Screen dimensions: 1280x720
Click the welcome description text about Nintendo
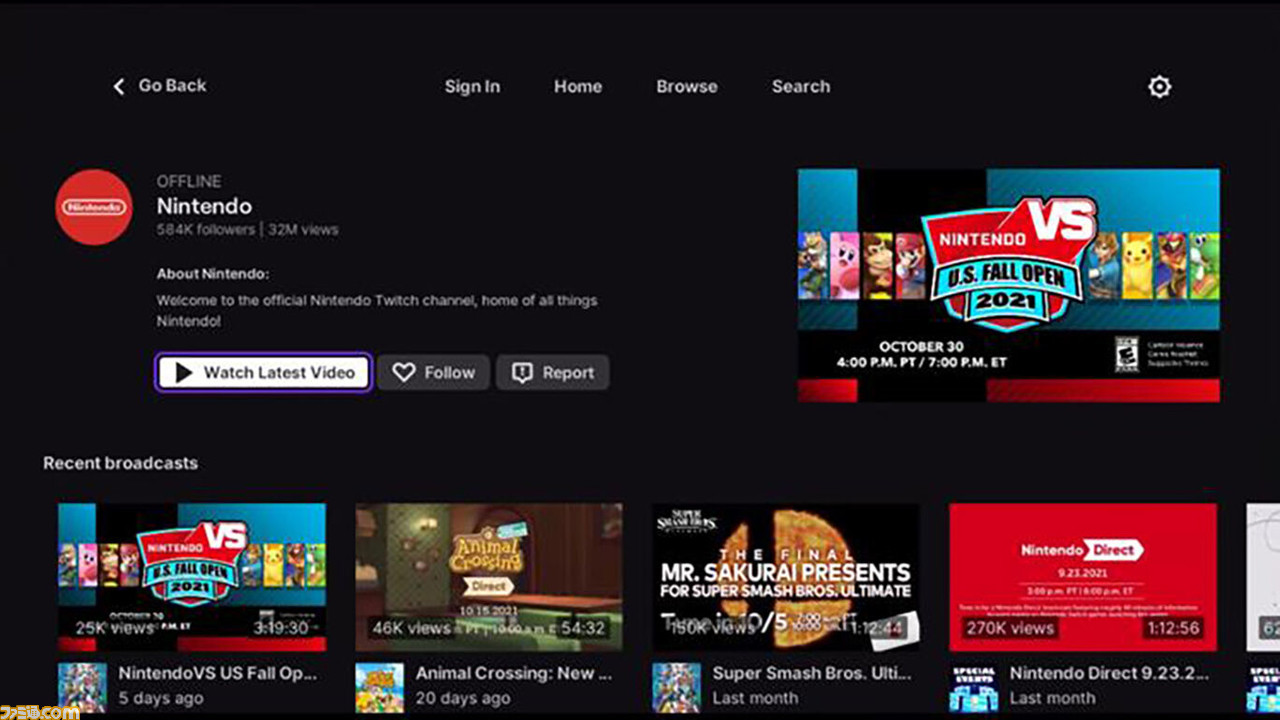click(x=377, y=311)
